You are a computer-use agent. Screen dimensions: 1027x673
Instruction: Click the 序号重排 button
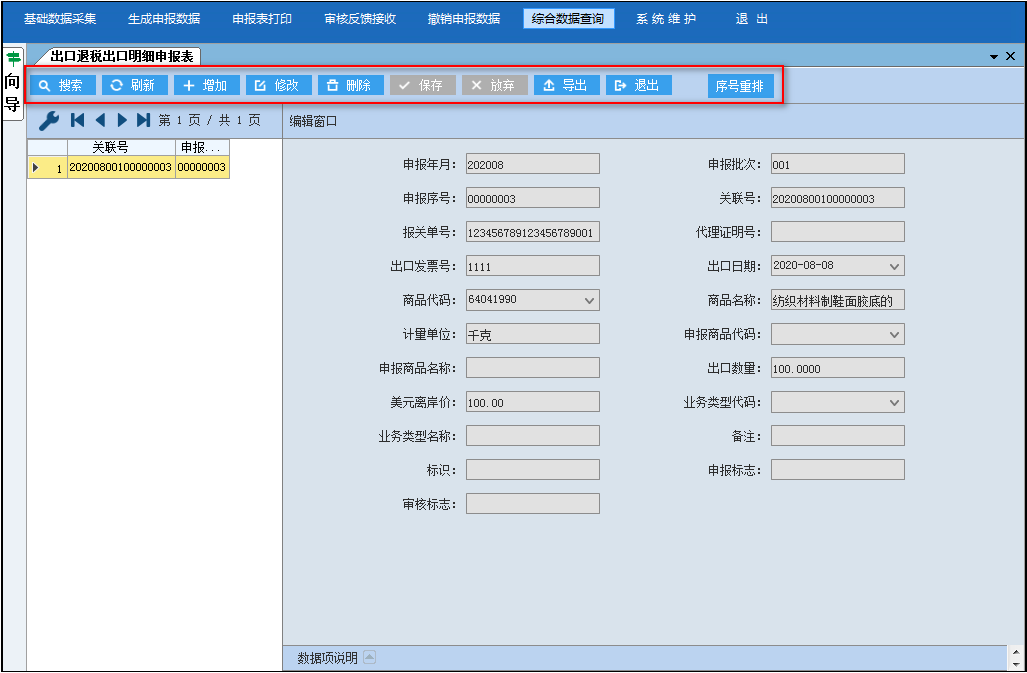coord(740,86)
